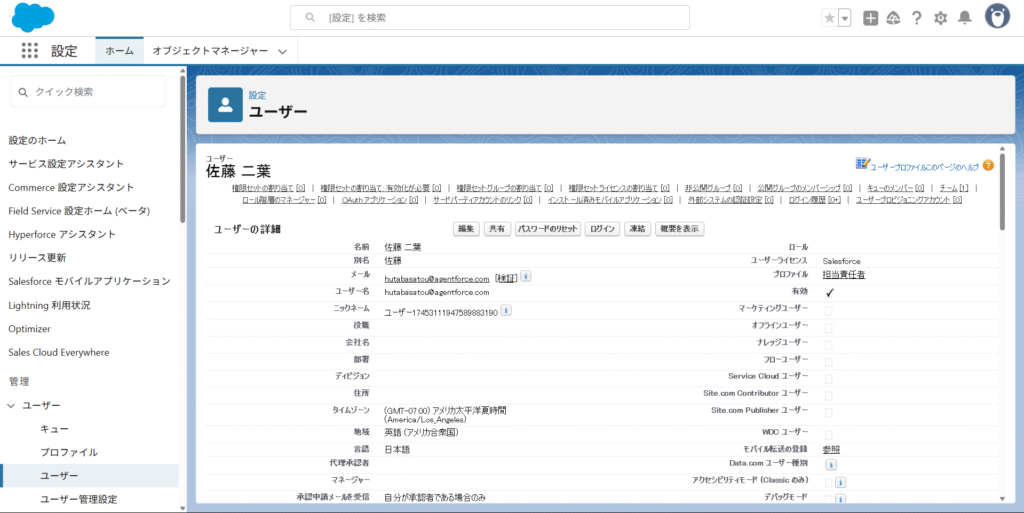Screen dimensions: 1024x513
Task: Open the オブジェクトマネージャー tab
Action: click(210, 51)
